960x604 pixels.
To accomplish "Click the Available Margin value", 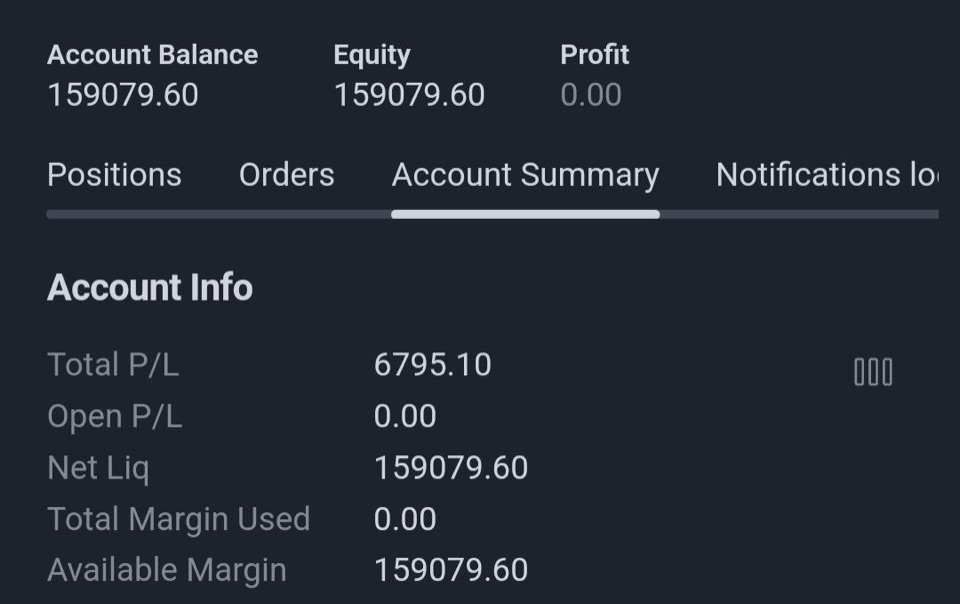I will (451, 570).
